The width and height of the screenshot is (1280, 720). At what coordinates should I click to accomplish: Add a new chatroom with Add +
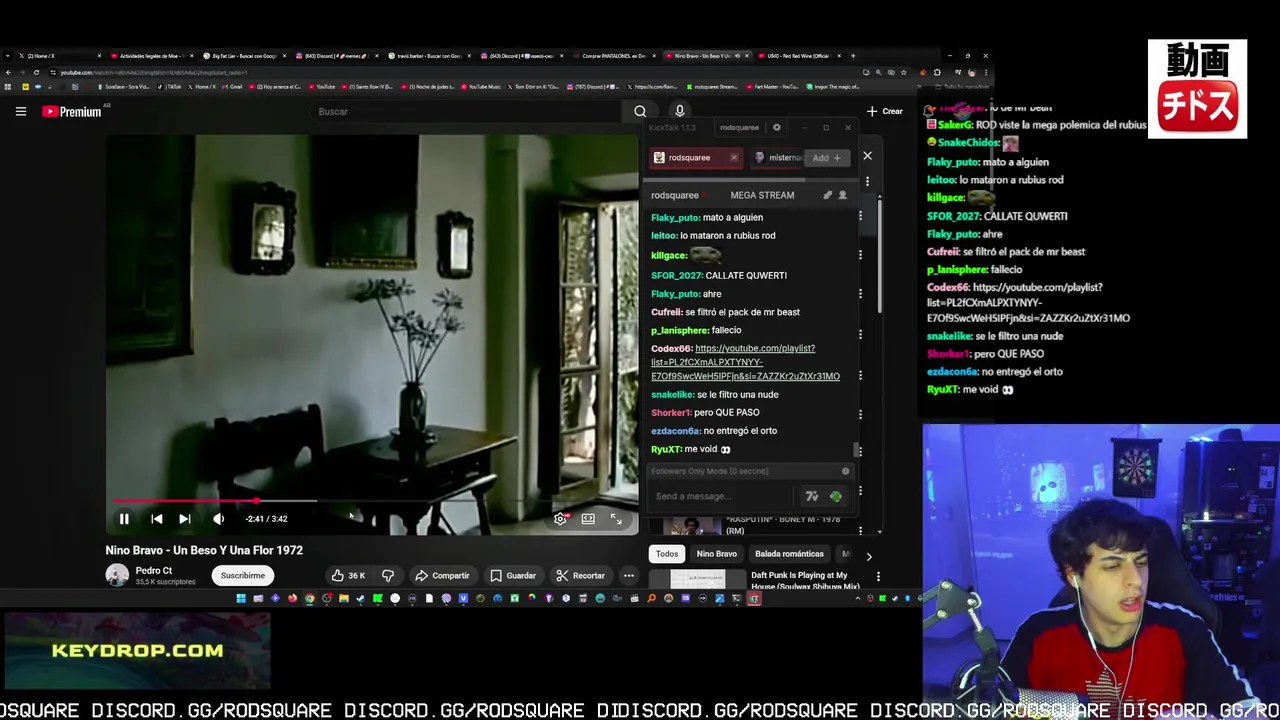click(826, 157)
